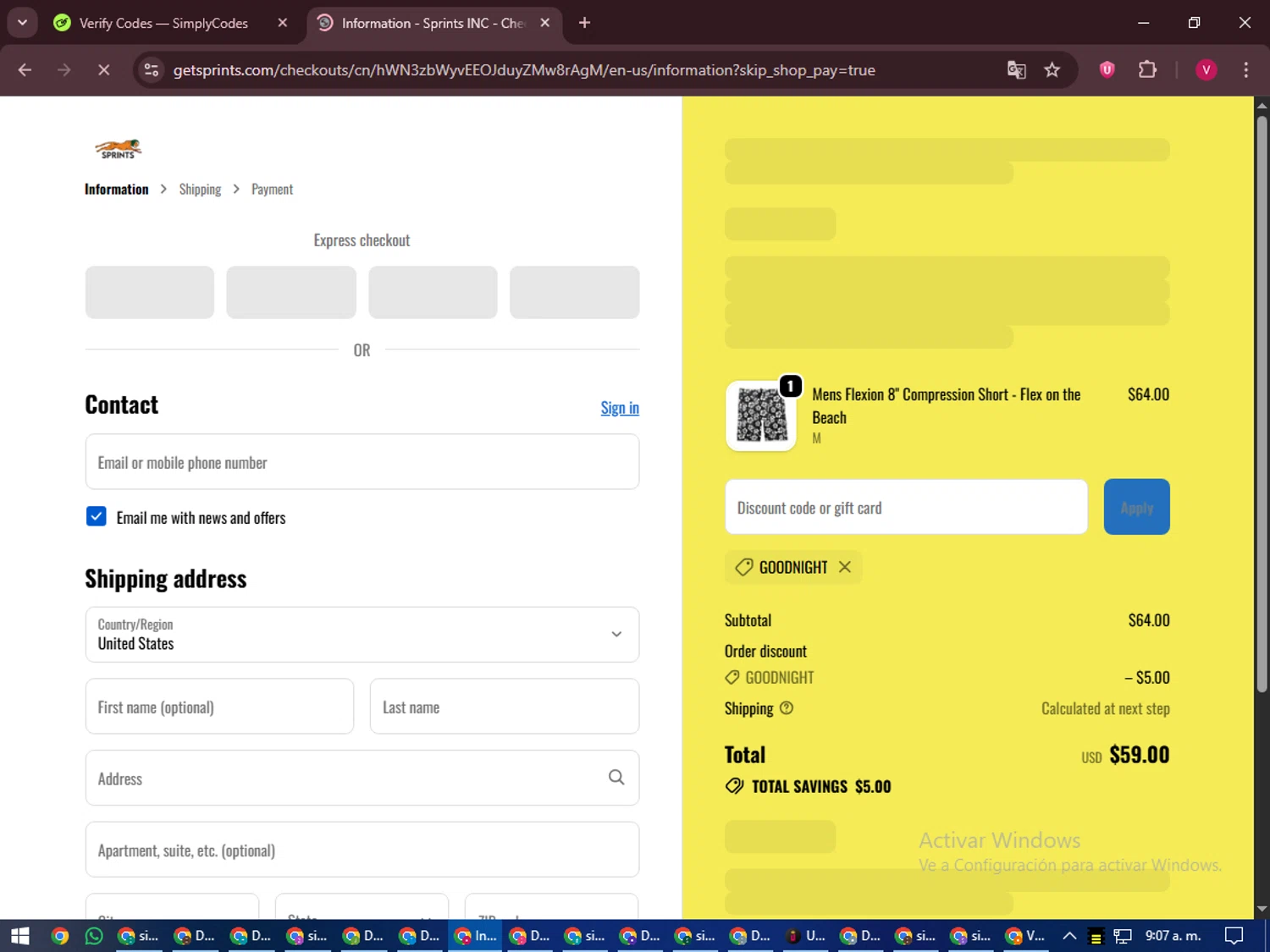
Task: Click the translate page icon
Action: tap(1016, 70)
